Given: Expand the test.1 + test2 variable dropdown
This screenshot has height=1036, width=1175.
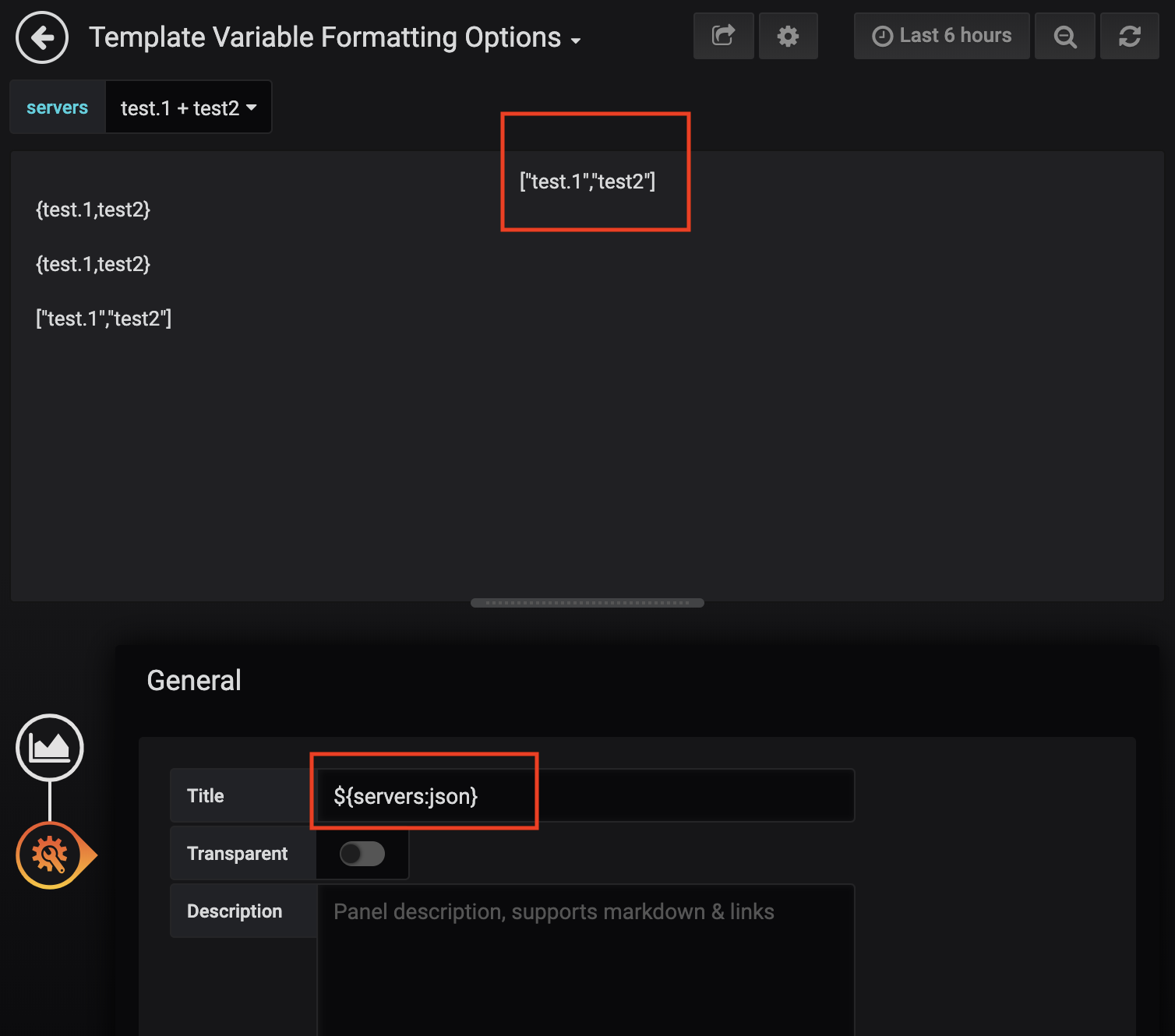Looking at the screenshot, I should click(x=188, y=107).
